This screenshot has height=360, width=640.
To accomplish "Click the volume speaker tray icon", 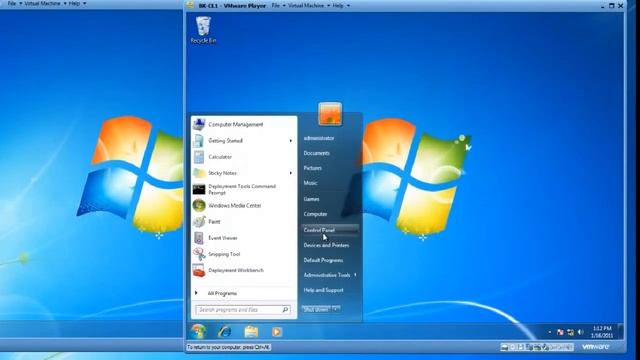I will coord(580,332).
